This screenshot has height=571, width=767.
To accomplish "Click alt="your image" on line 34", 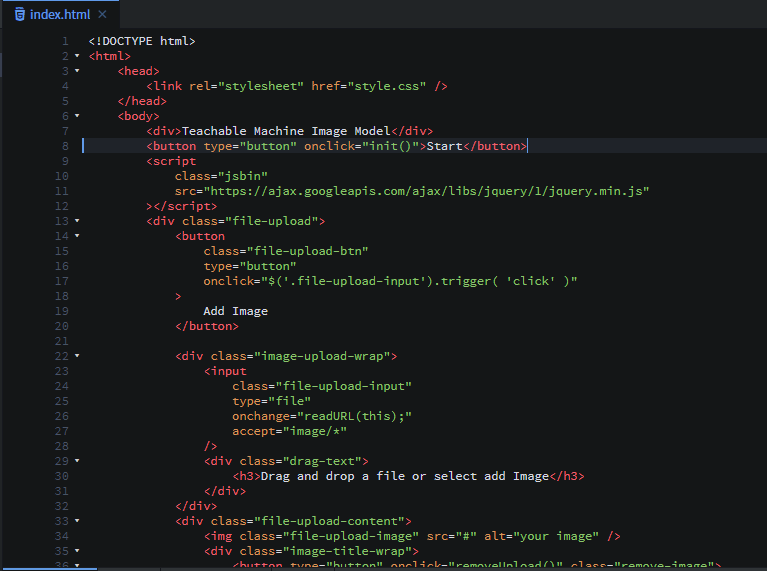I will tap(541, 536).
